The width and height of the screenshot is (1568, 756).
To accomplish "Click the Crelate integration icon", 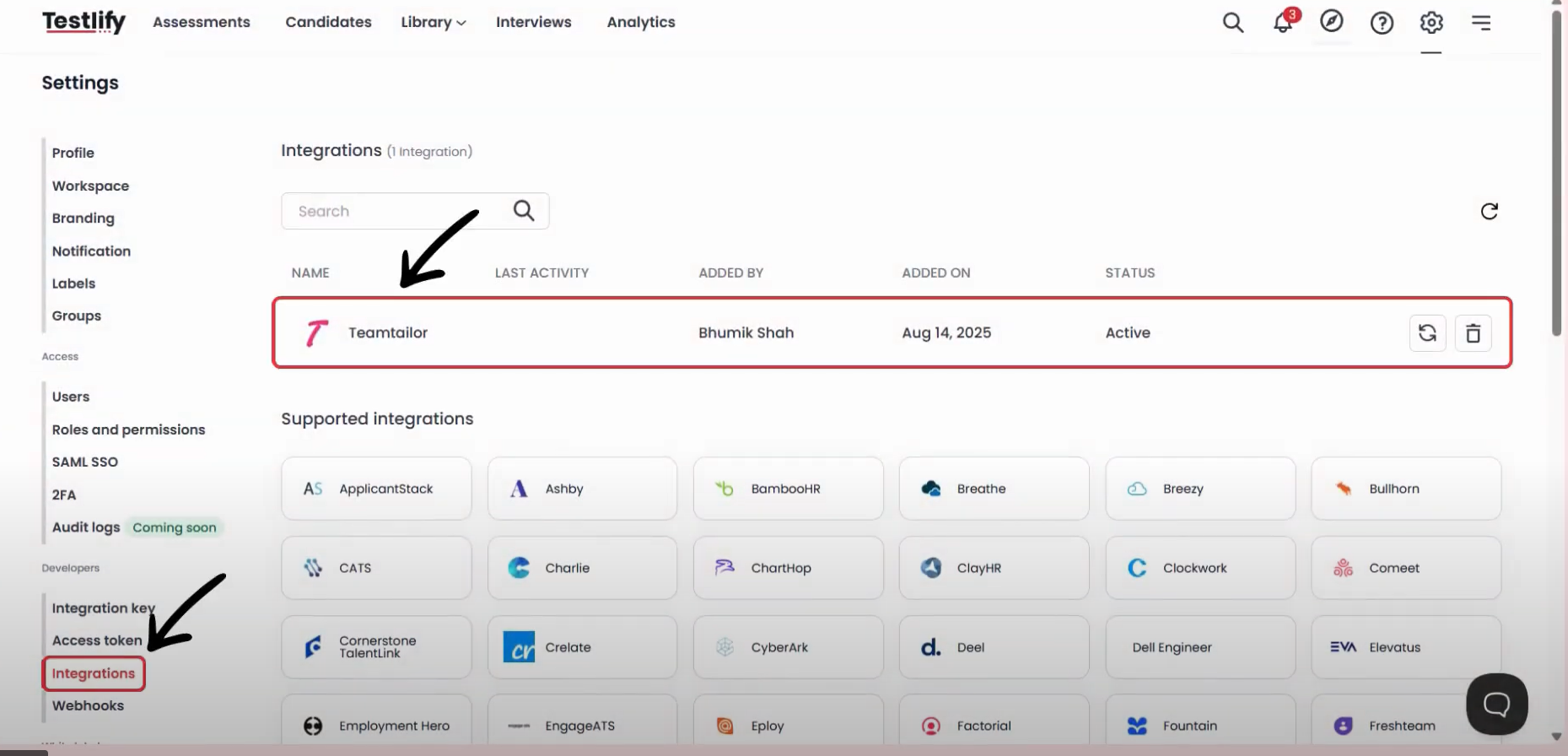I will [519, 647].
